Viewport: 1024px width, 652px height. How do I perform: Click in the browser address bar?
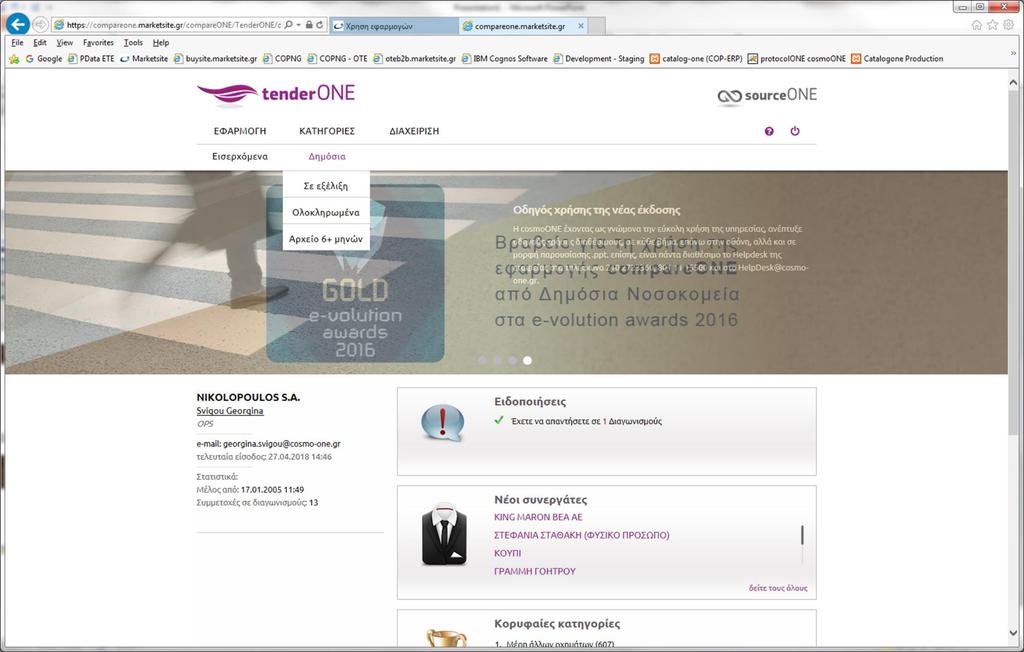(x=173, y=25)
